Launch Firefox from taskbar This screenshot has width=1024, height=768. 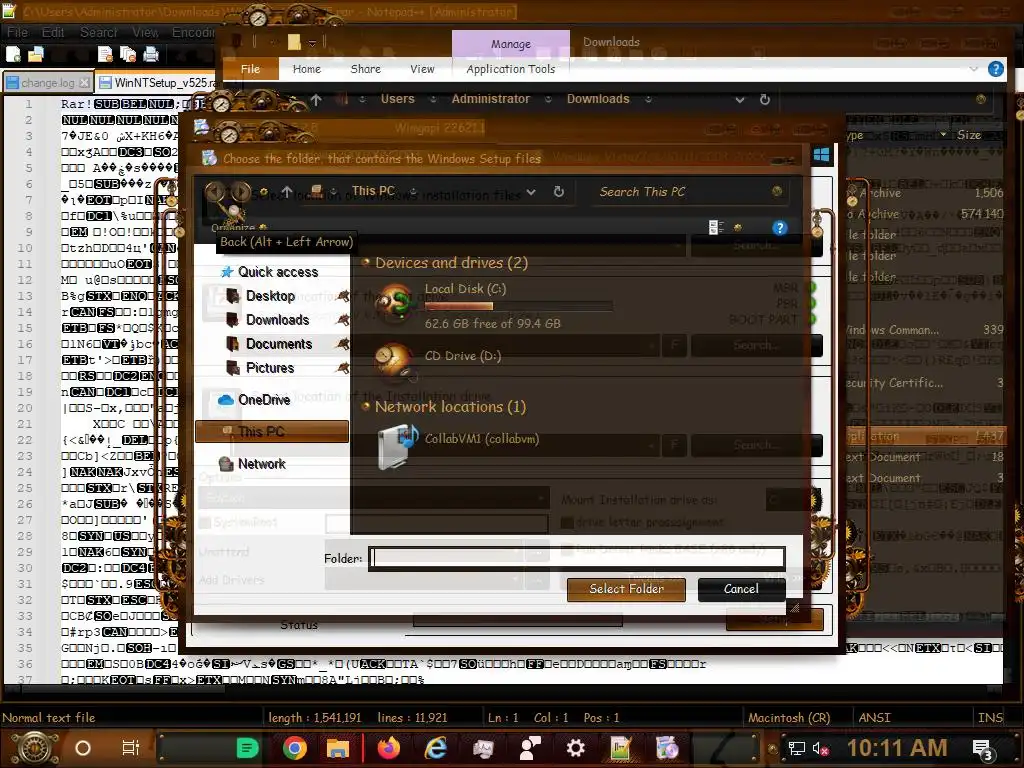388,748
